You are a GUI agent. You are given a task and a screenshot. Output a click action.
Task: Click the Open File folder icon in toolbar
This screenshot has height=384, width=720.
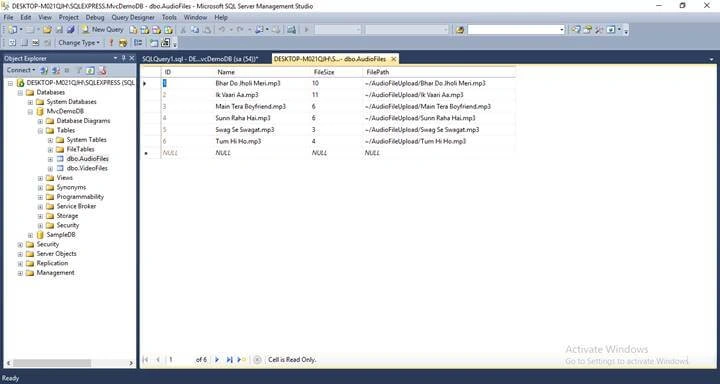tap(47, 29)
